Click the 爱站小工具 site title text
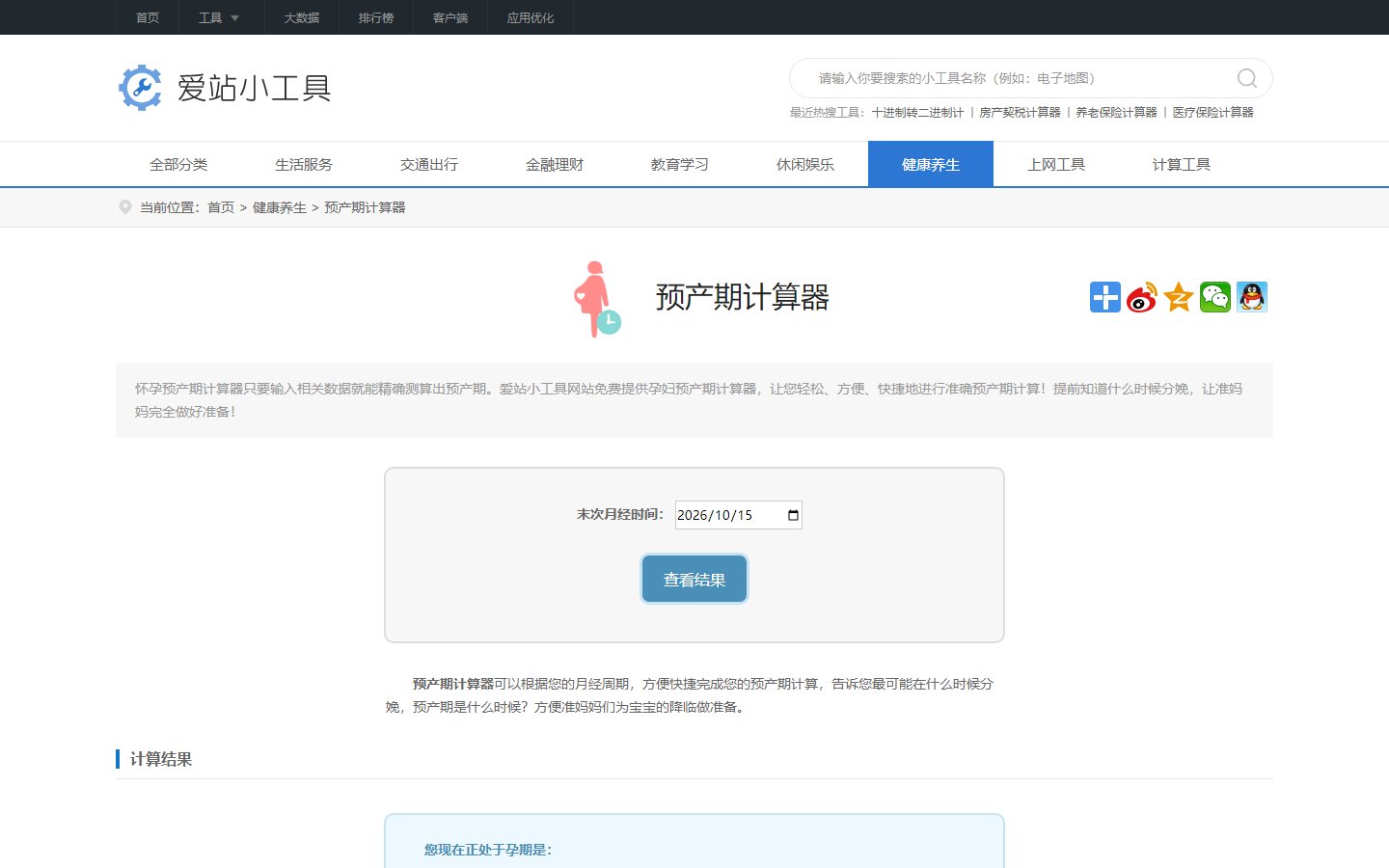Image resolution: width=1389 pixels, height=868 pixels. pos(255,88)
